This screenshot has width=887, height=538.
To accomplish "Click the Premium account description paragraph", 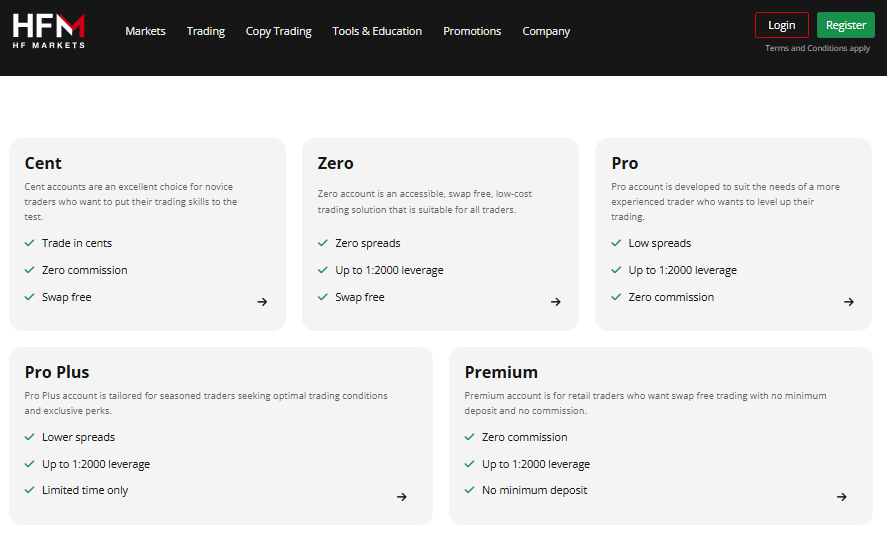I will 646,403.
